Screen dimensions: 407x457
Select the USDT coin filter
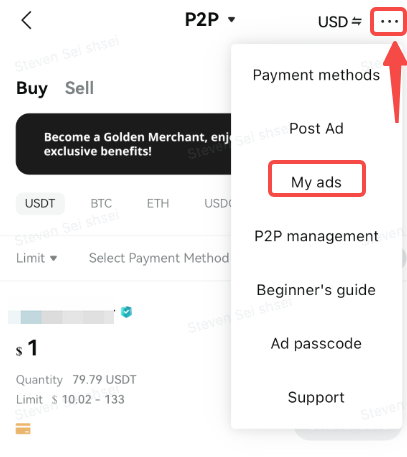(40, 203)
